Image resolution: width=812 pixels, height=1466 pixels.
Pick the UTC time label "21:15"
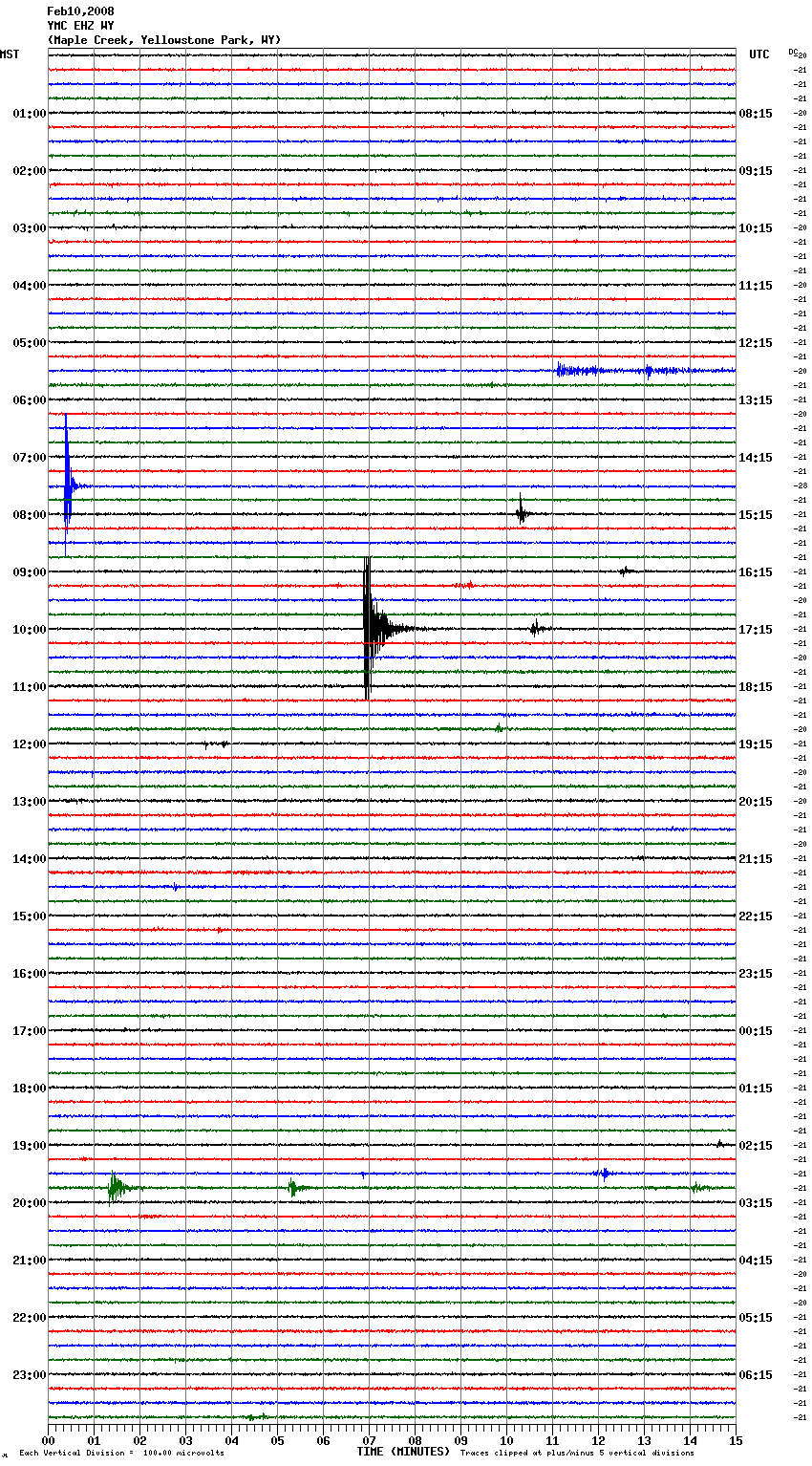(x=756, y=859)
